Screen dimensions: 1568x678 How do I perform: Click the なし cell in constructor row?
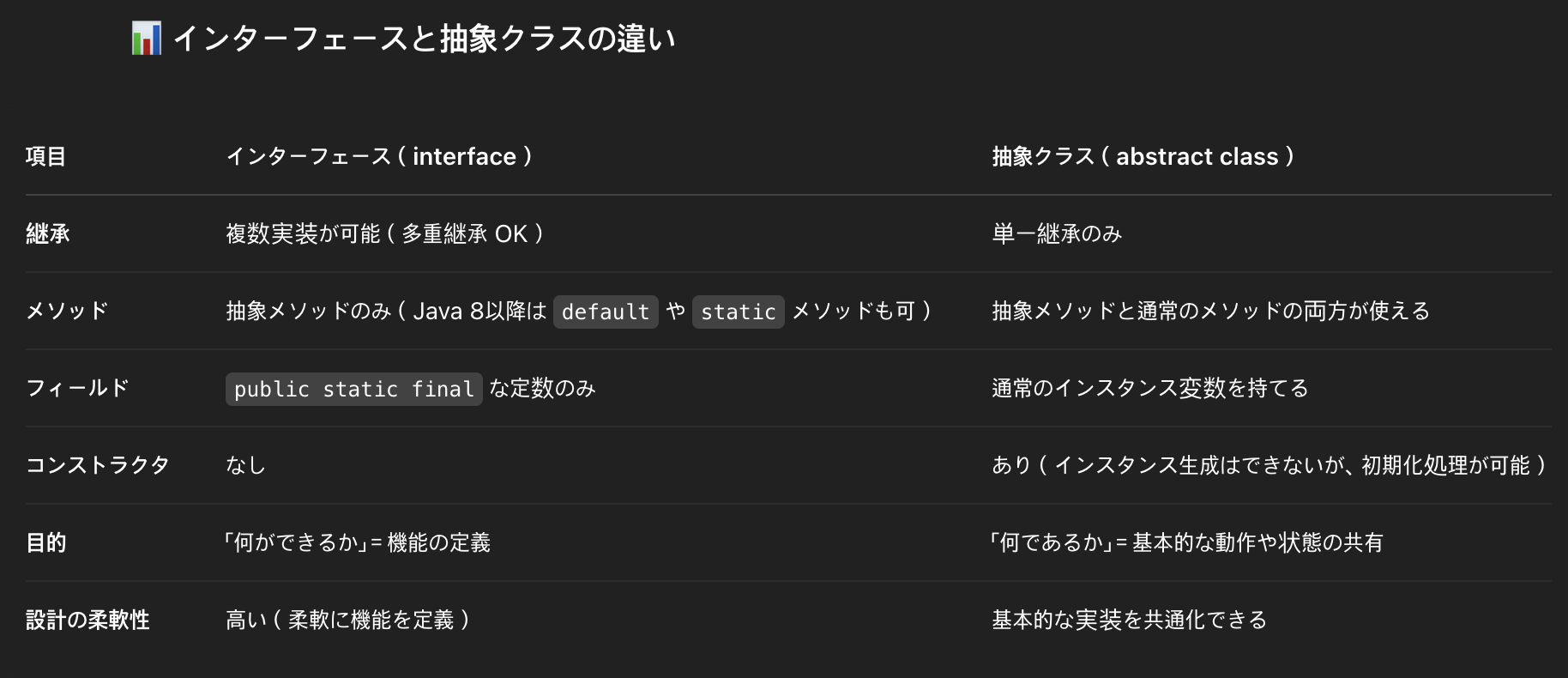tap(246, 465)
